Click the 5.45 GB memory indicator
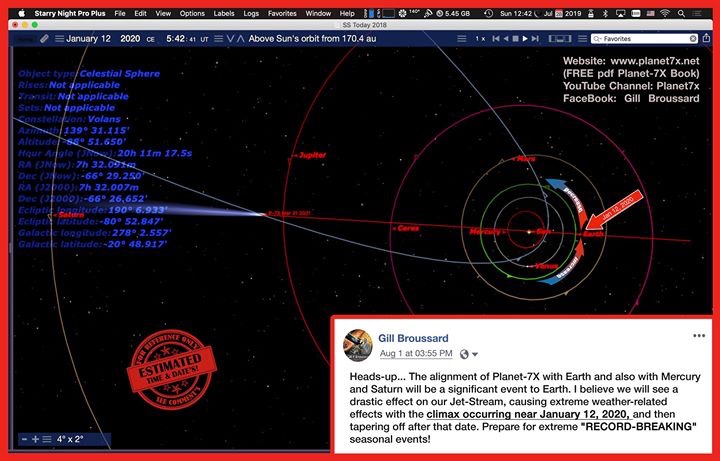 [x=453, y=13]
